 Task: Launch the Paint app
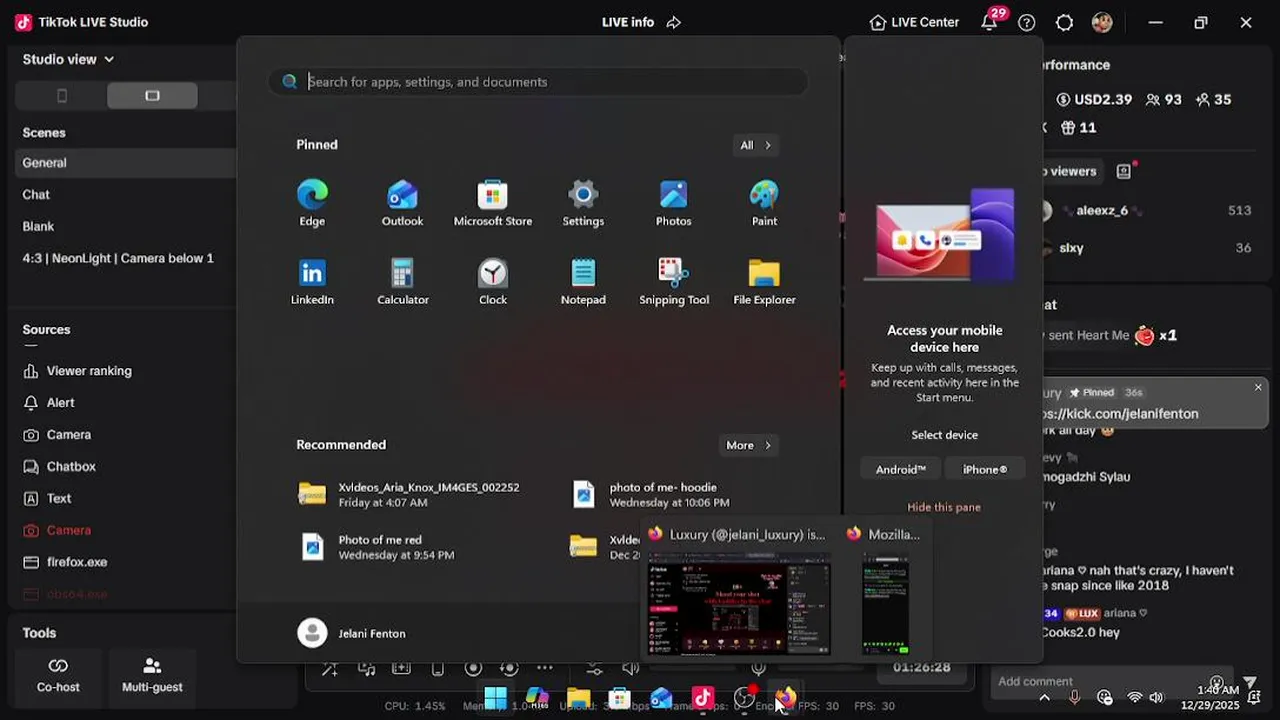764,203
